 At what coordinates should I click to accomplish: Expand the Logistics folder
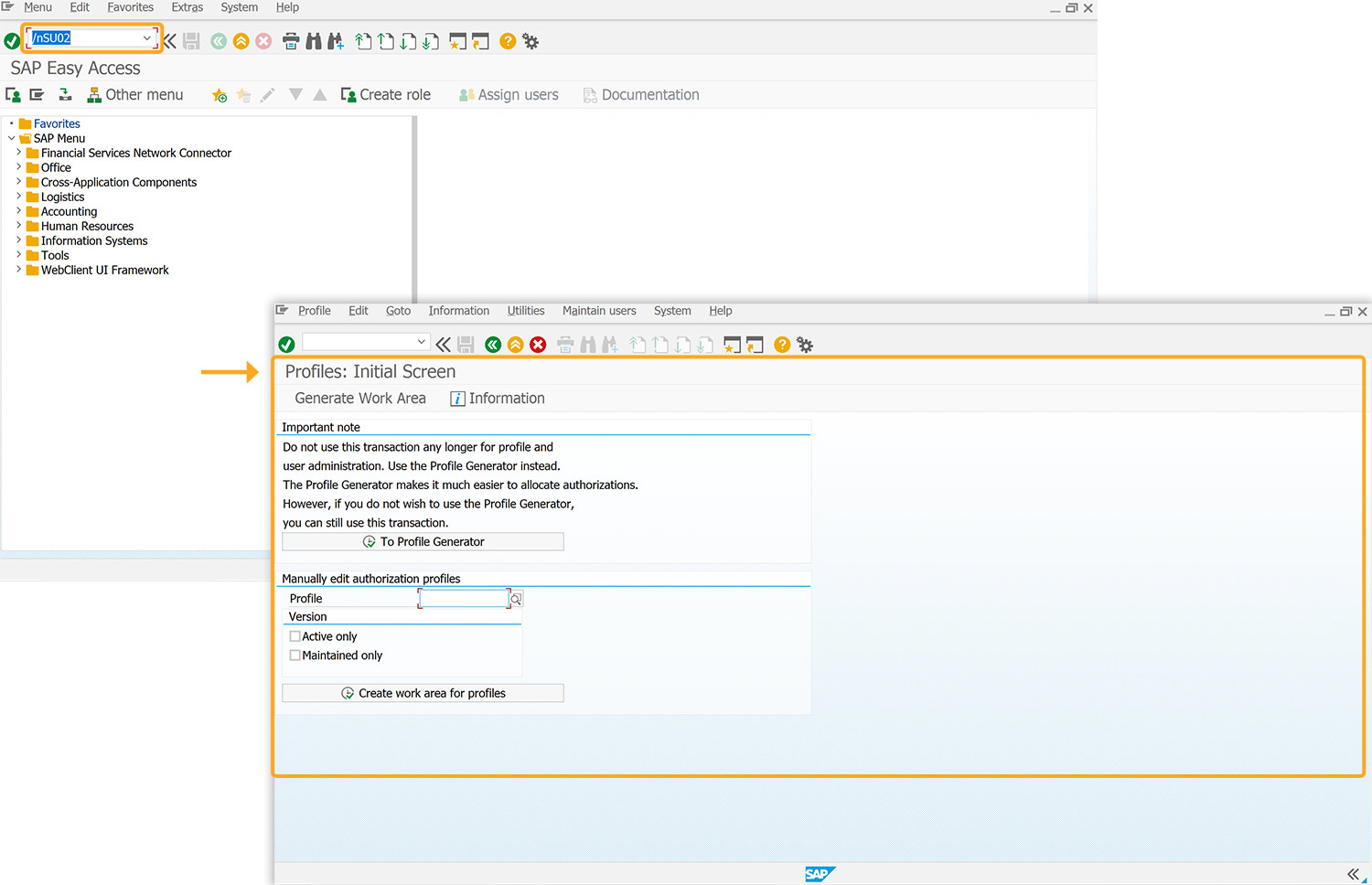(18, 197)
